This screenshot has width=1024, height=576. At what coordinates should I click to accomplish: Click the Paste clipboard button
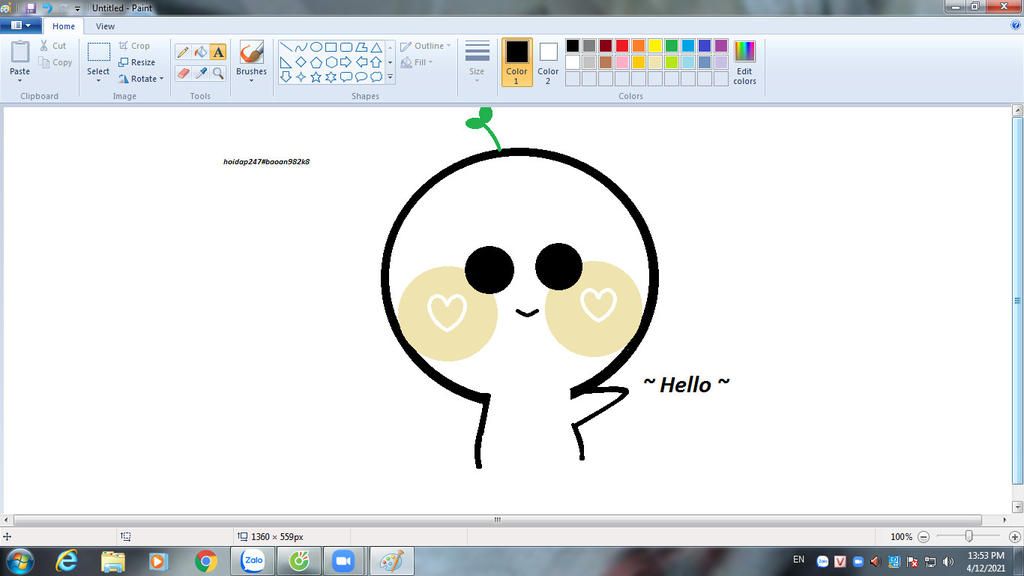(x=20, y=52)
